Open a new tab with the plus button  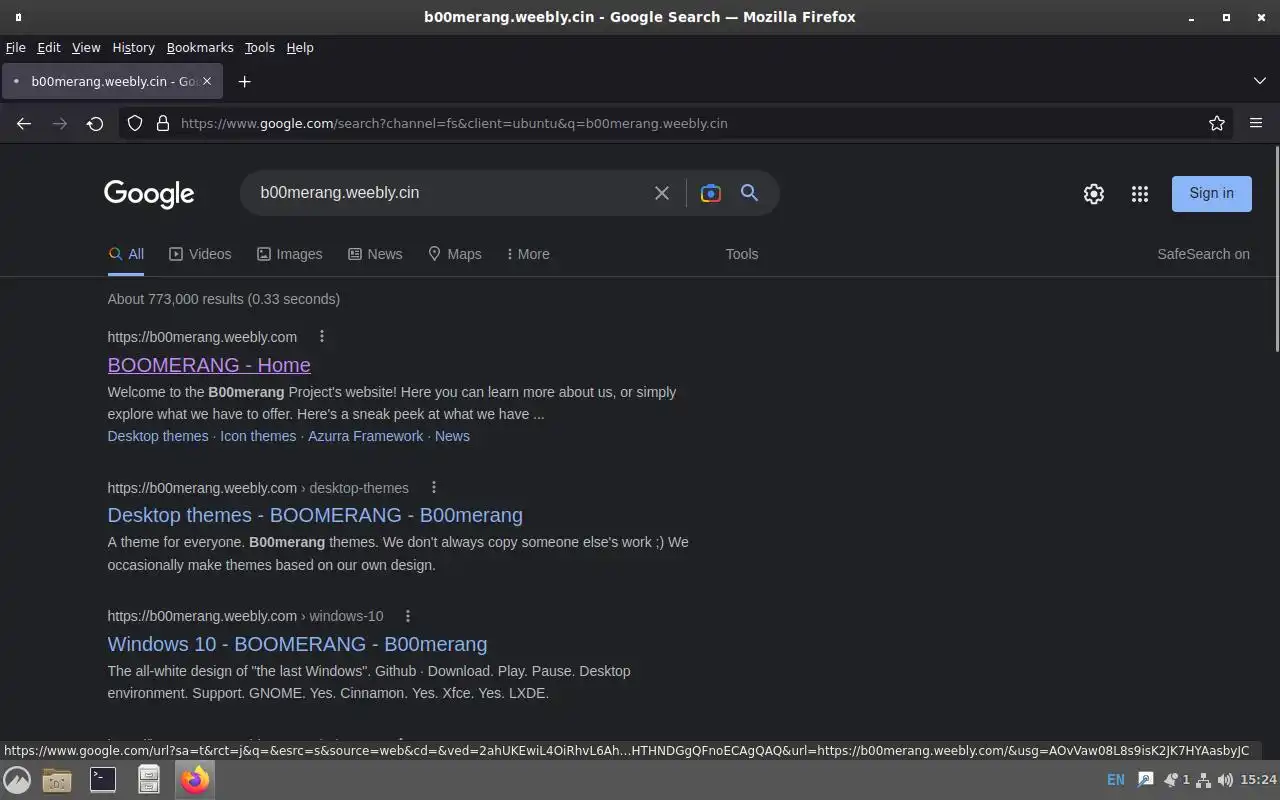coord(244,81)
